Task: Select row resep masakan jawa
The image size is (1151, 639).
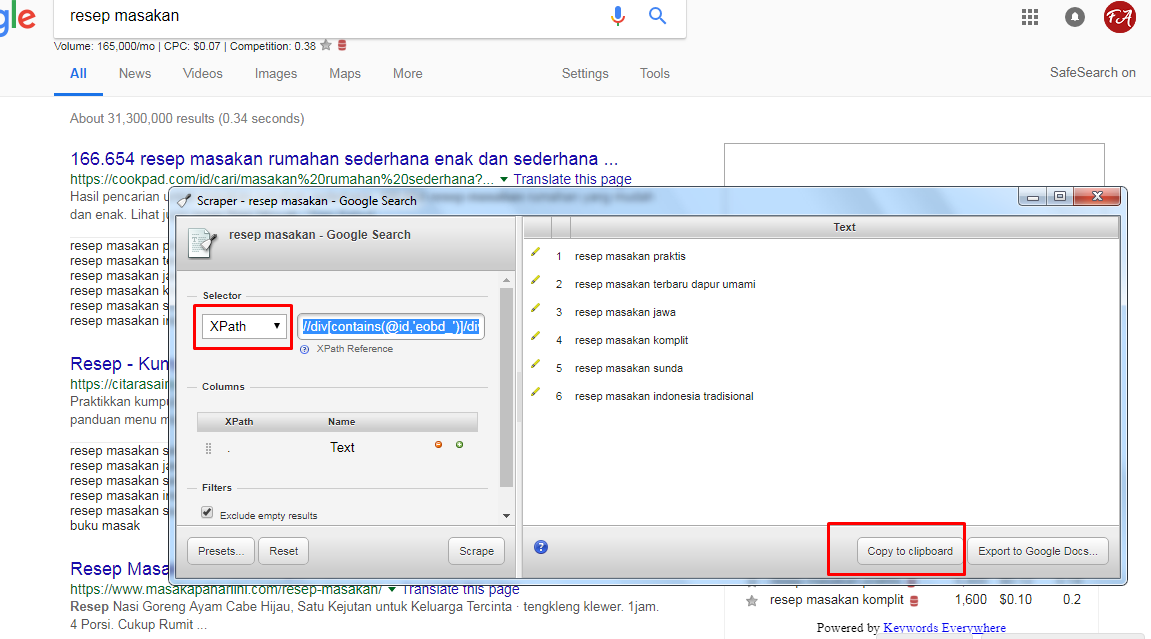Action: [821, 312]
